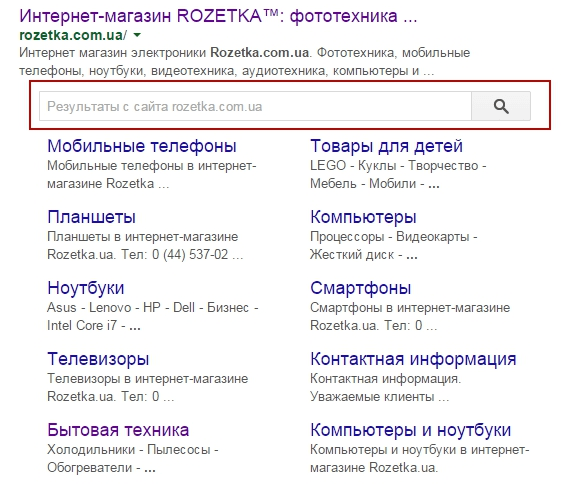This screenshot has height=495, width=561.
Task: Click description 'Жесткий диск - ...'
Action: click(x=364, y=255)
